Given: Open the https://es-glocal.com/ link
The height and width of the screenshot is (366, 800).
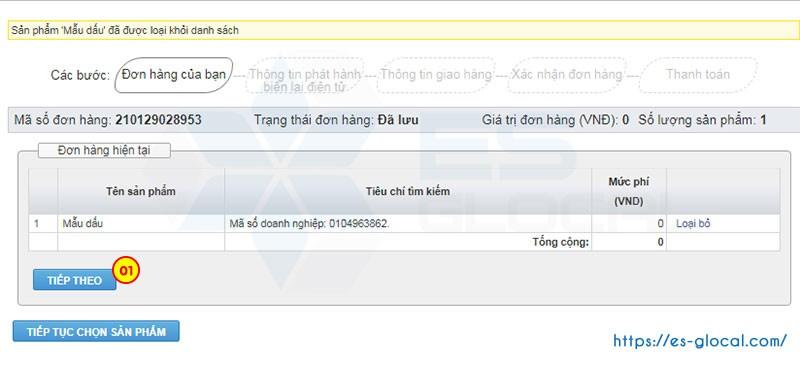Looking at the screenshot, I should coord(699,341).
